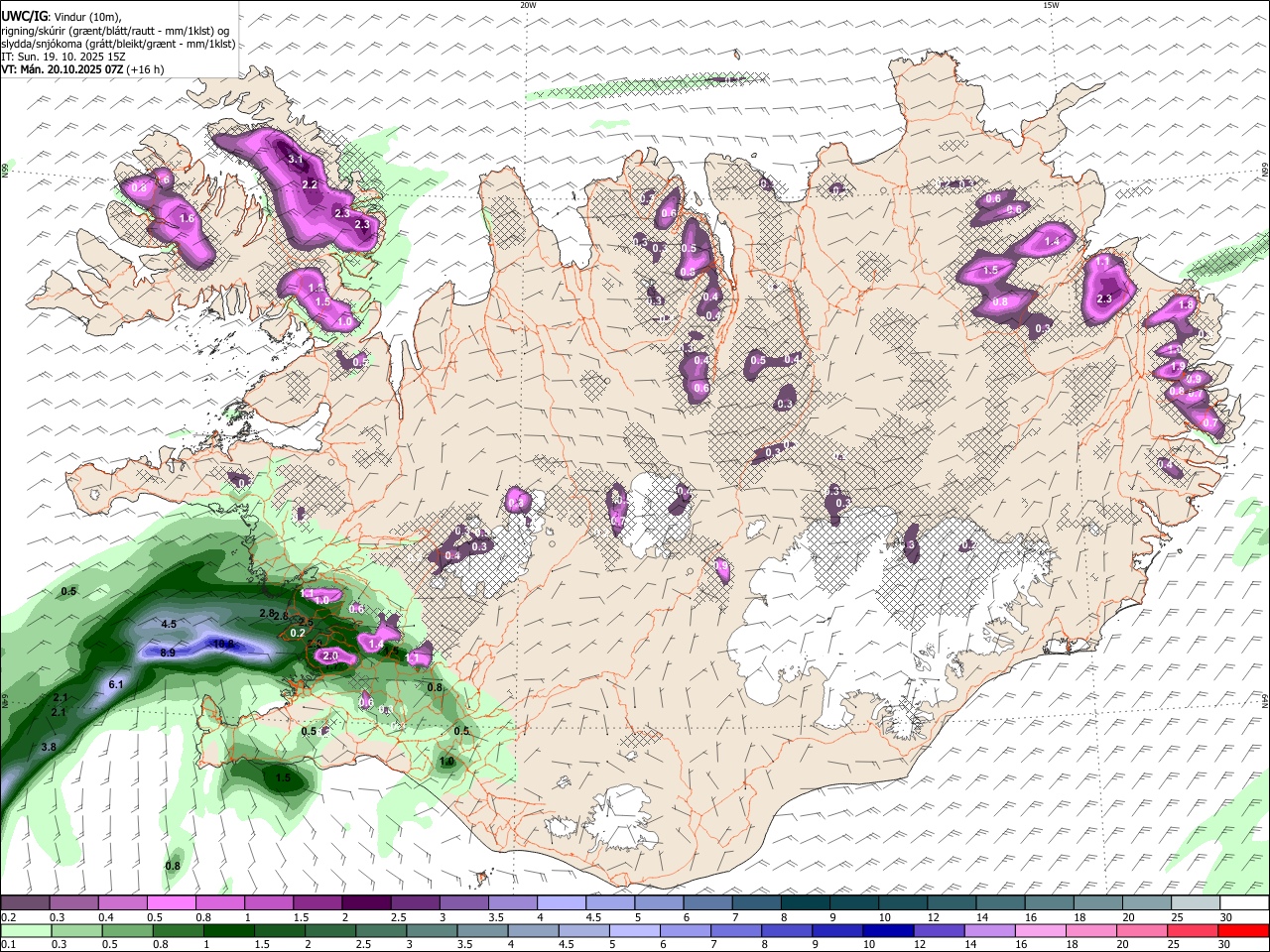
Task: Click the '3.8' rainfall value on the map
Action: 49,747
